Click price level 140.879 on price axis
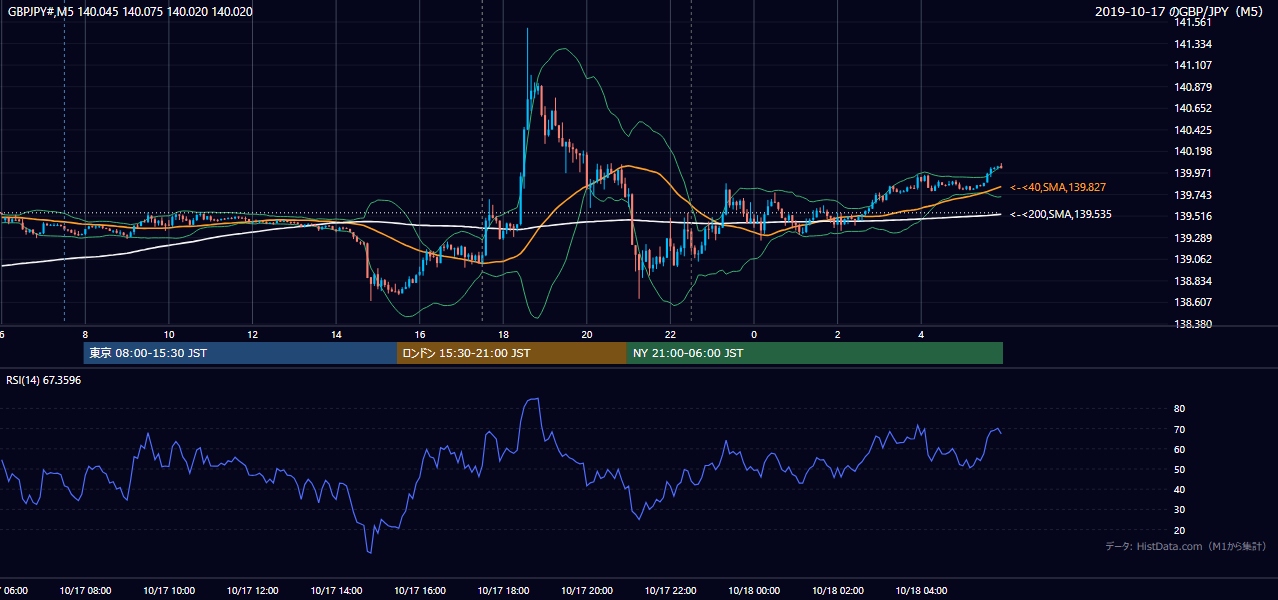The width and height of the screenshot is (1278, 600). (1194, 87)
